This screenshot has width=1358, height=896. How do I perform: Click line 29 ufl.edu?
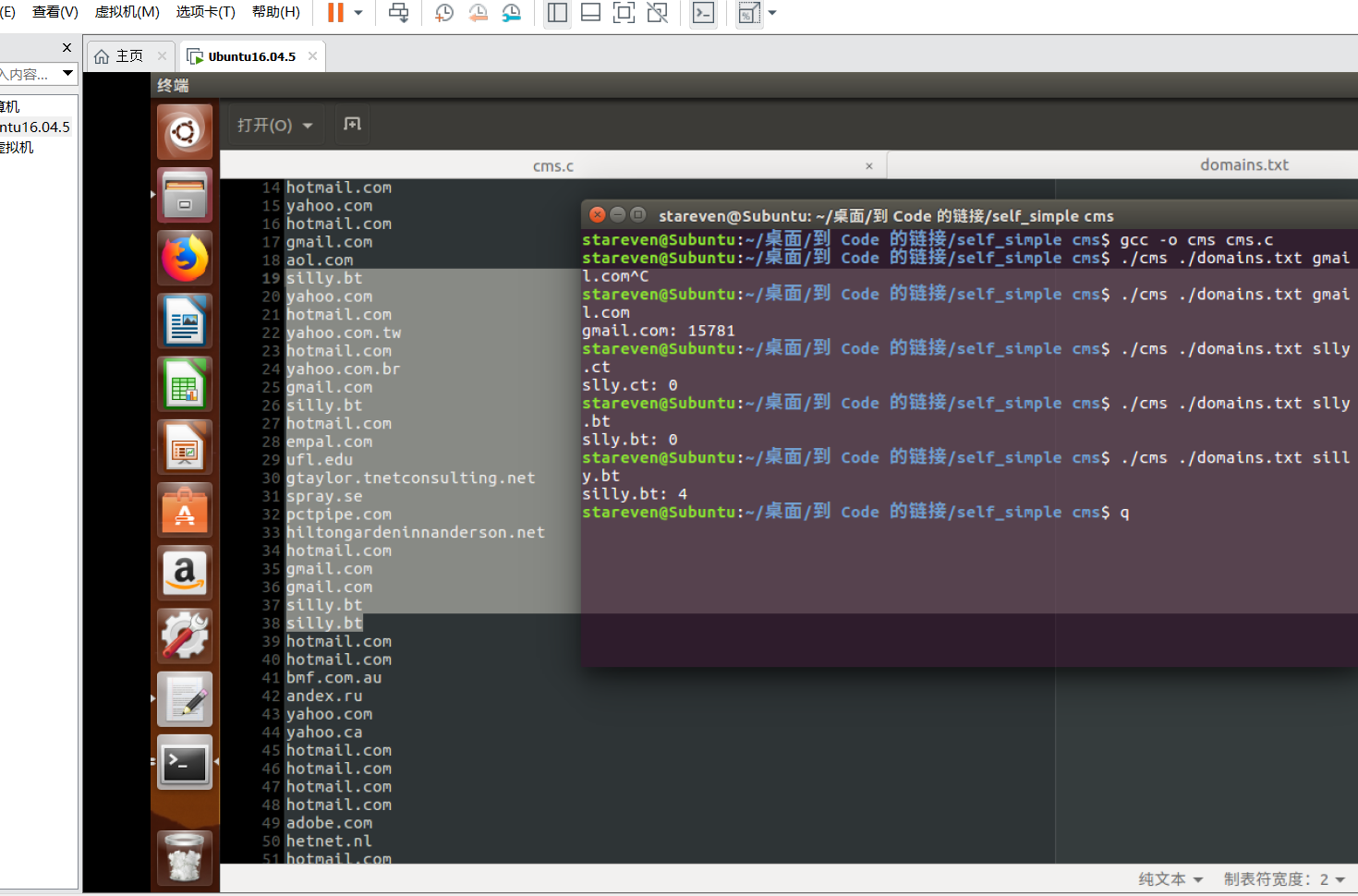coord(319,459)
